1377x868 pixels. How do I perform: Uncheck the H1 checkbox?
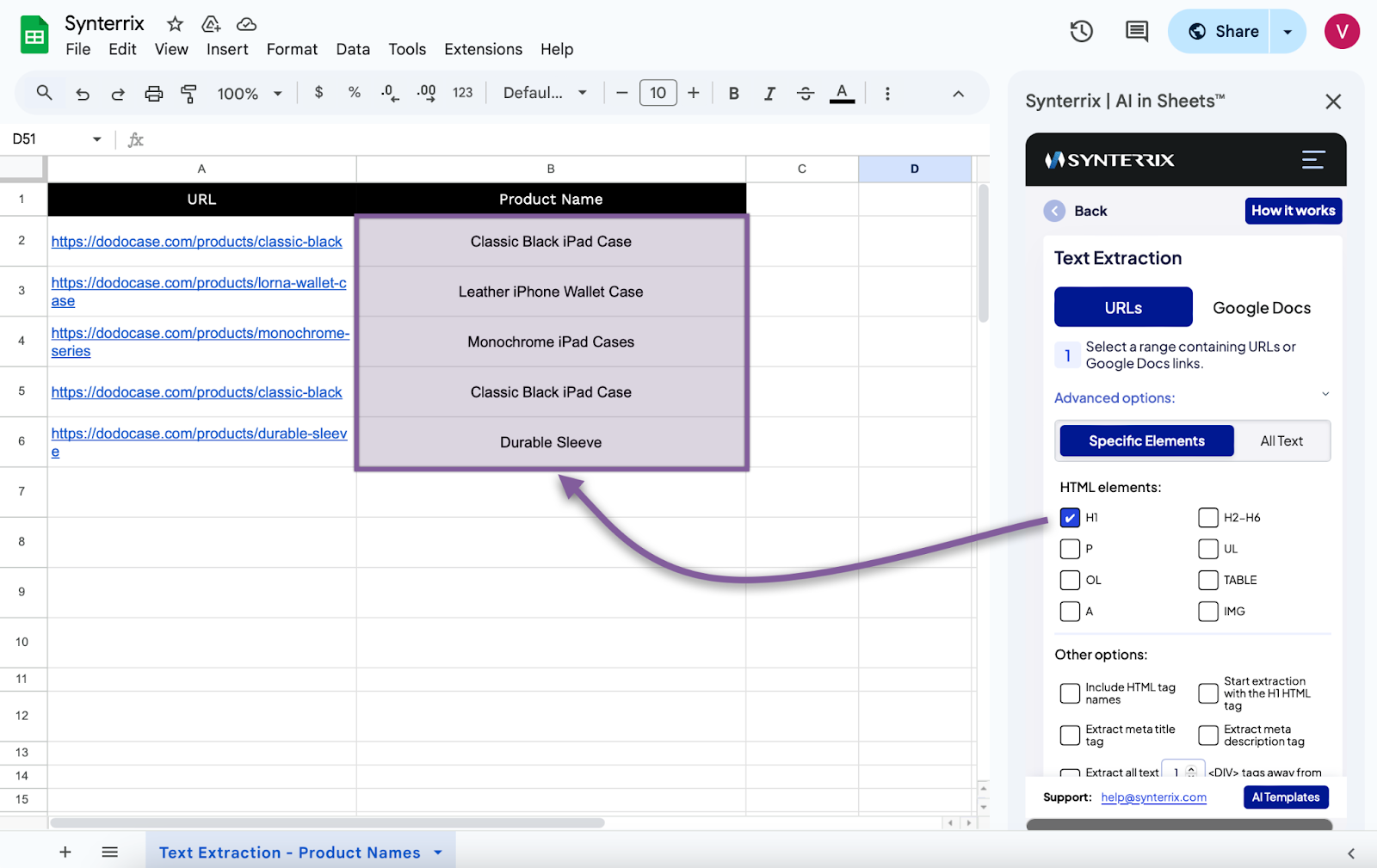[x=1070, y=518]
